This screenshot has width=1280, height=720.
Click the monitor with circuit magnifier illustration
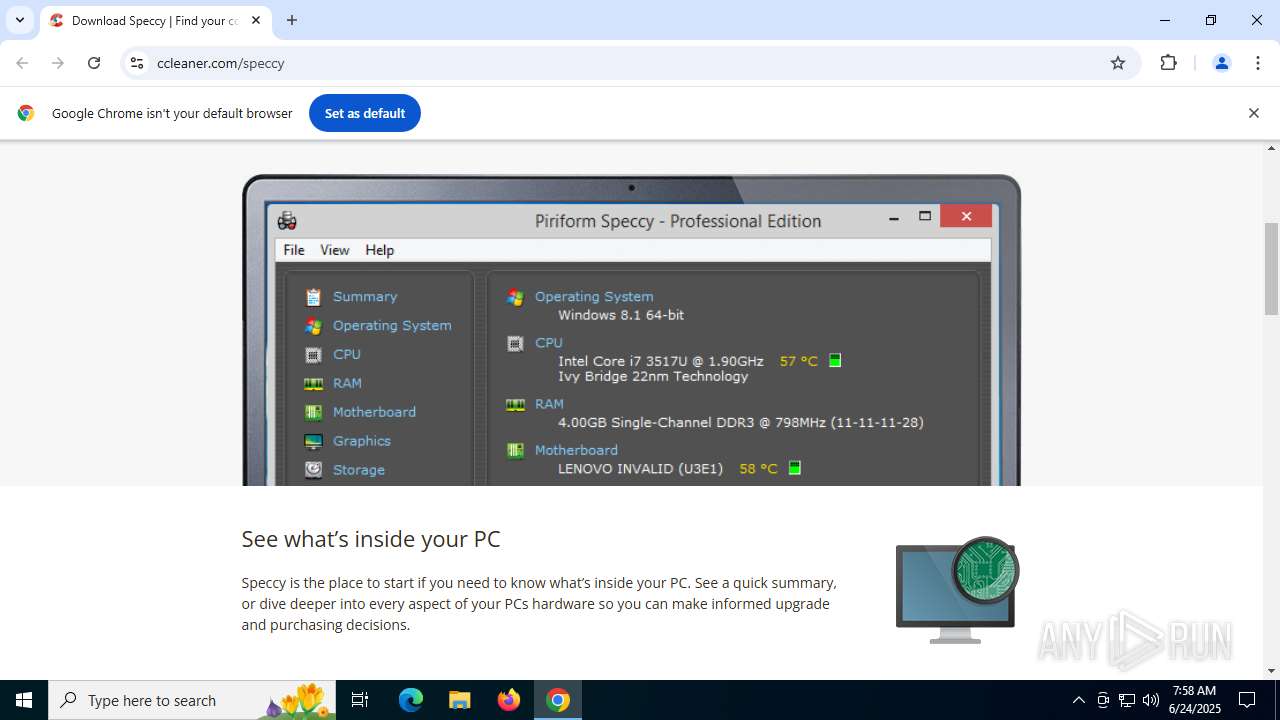point(957,590)
